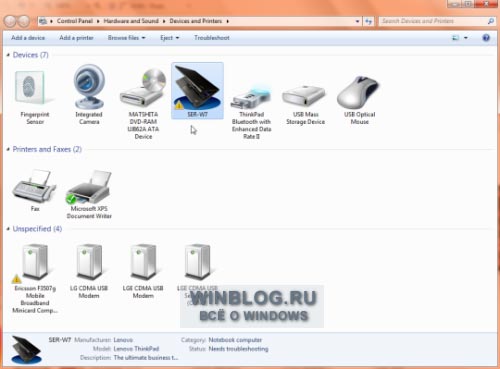
Task: Select the ThinkPad Bluetooth device icon
Action: 251,97
